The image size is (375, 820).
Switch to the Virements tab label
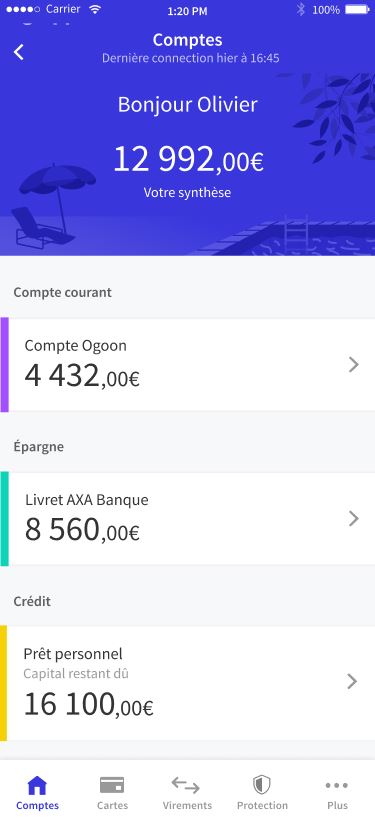click(x=187, y=805)
